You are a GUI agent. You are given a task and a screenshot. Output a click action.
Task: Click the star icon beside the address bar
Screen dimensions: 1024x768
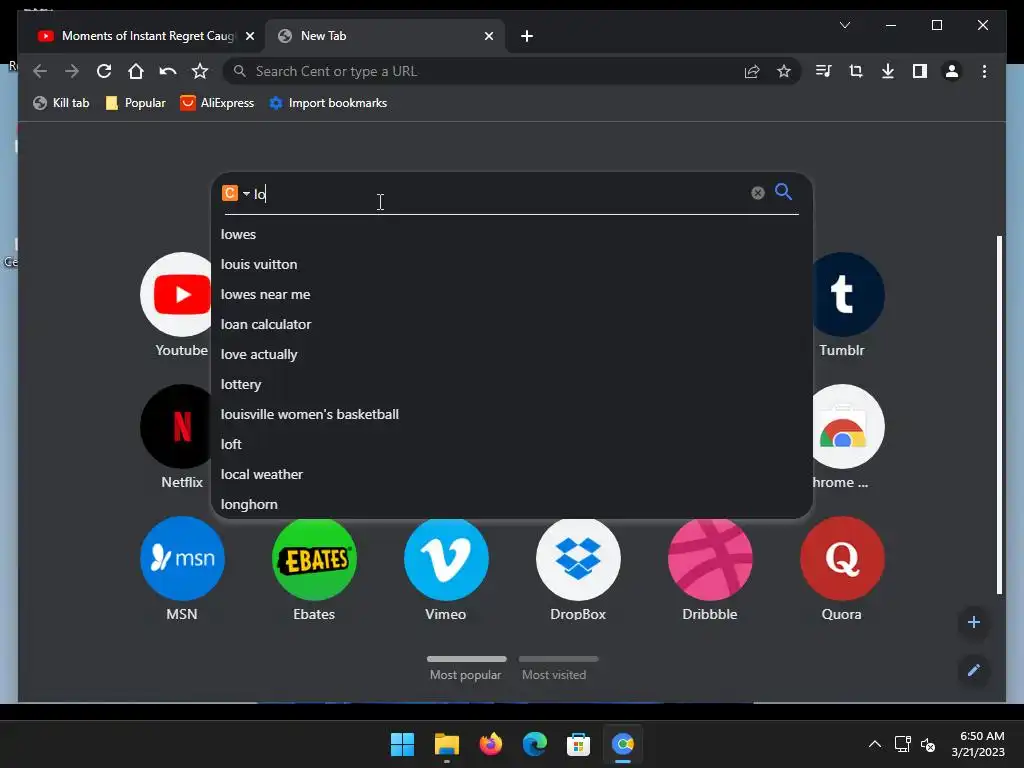tap(200, 71)
